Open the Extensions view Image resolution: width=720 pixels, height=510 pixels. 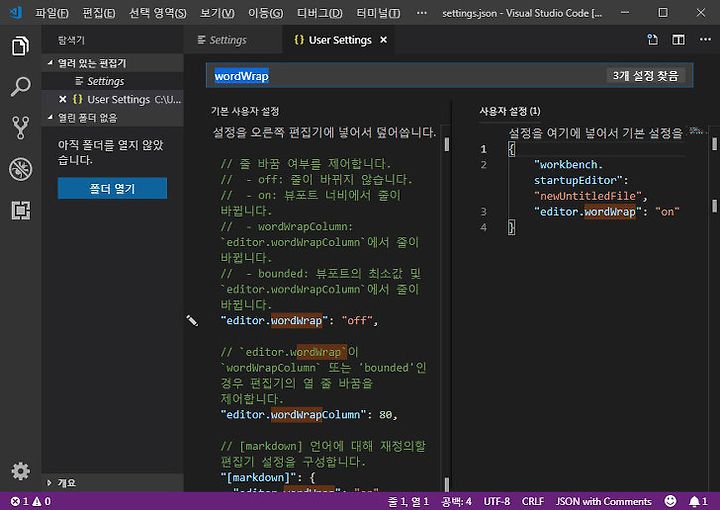pos(20,210)
